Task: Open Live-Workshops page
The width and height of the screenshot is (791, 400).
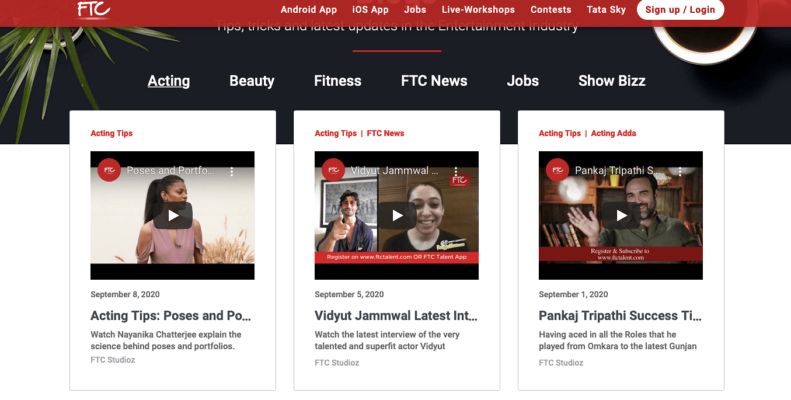Action: click(478, 10)
